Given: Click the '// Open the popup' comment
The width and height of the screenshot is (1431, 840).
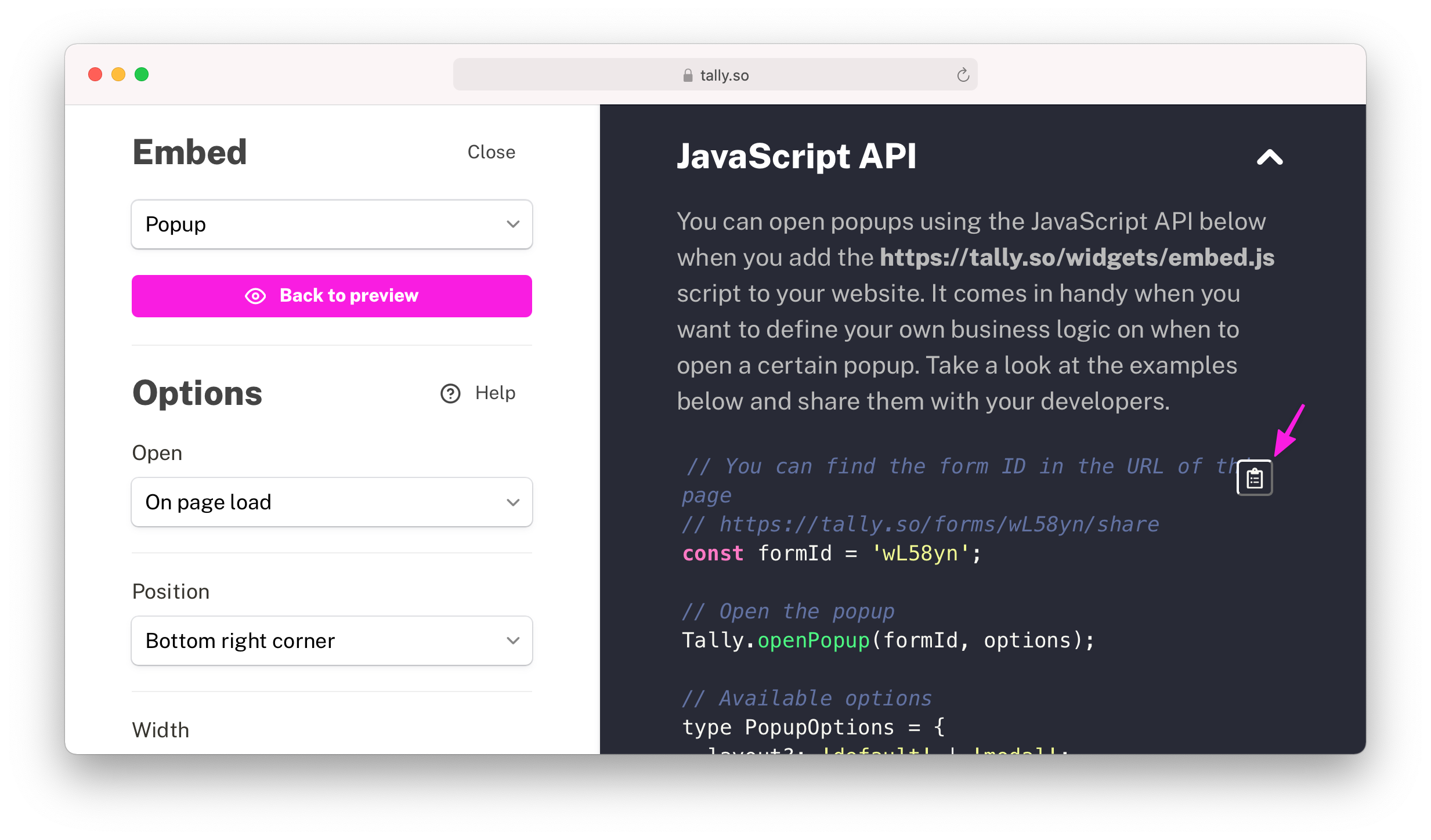Looking at the screenshot, I should [x=788, y=611].
